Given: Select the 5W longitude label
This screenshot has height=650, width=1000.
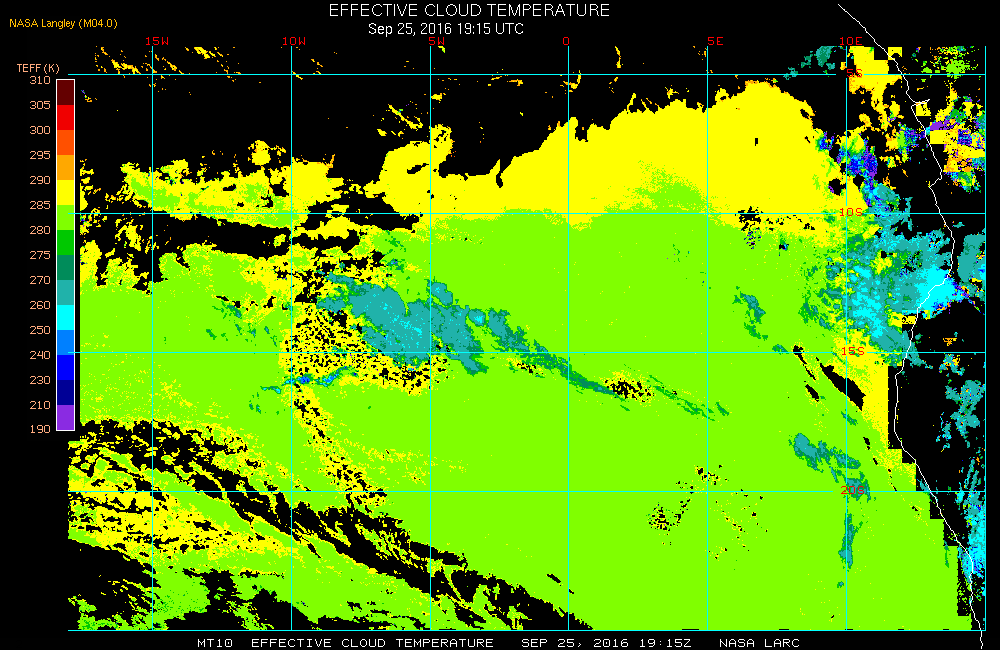Looking at the screenshot, I should [437, 41].
